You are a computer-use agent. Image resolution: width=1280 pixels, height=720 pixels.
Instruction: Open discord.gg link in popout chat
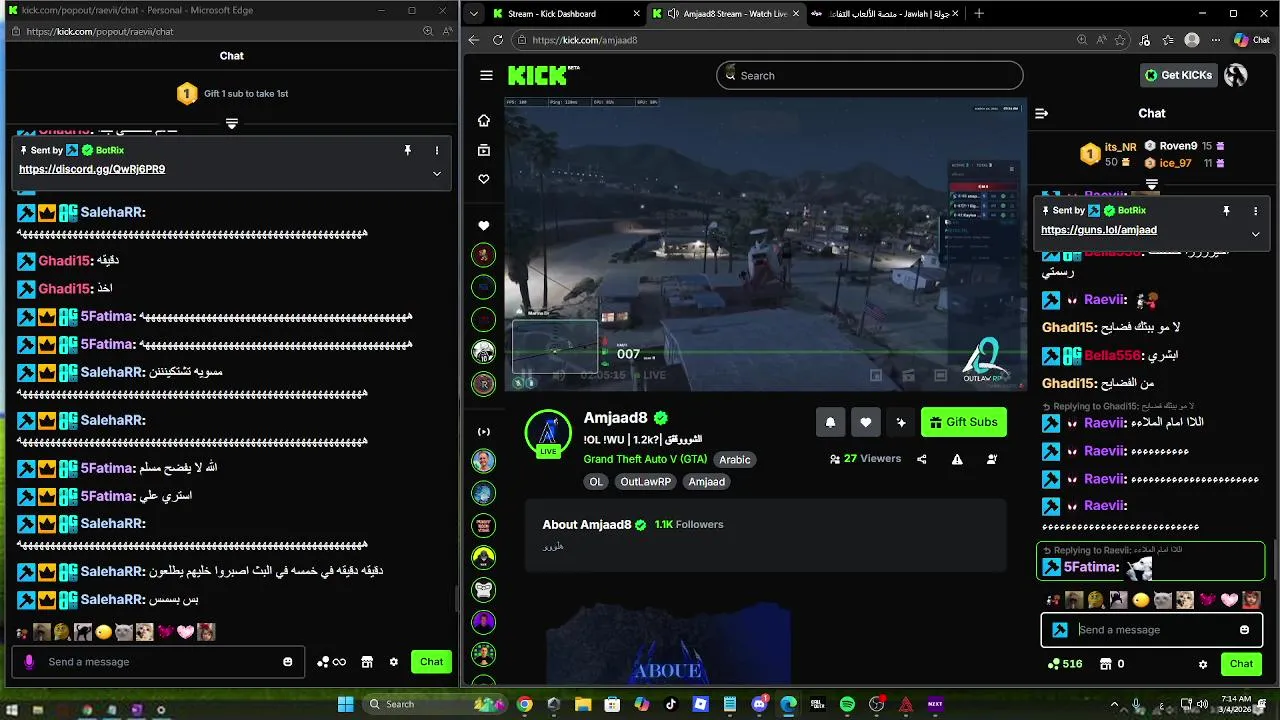tap(92, 169)
